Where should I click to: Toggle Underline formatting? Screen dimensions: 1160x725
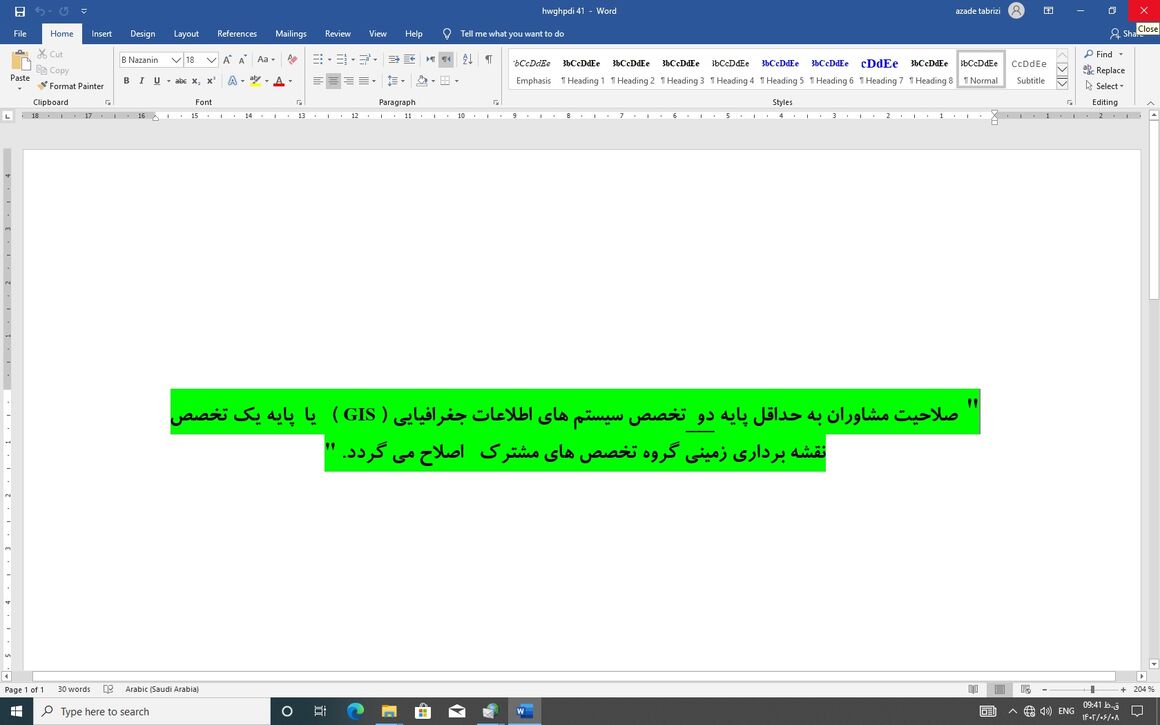click(157, 81)
